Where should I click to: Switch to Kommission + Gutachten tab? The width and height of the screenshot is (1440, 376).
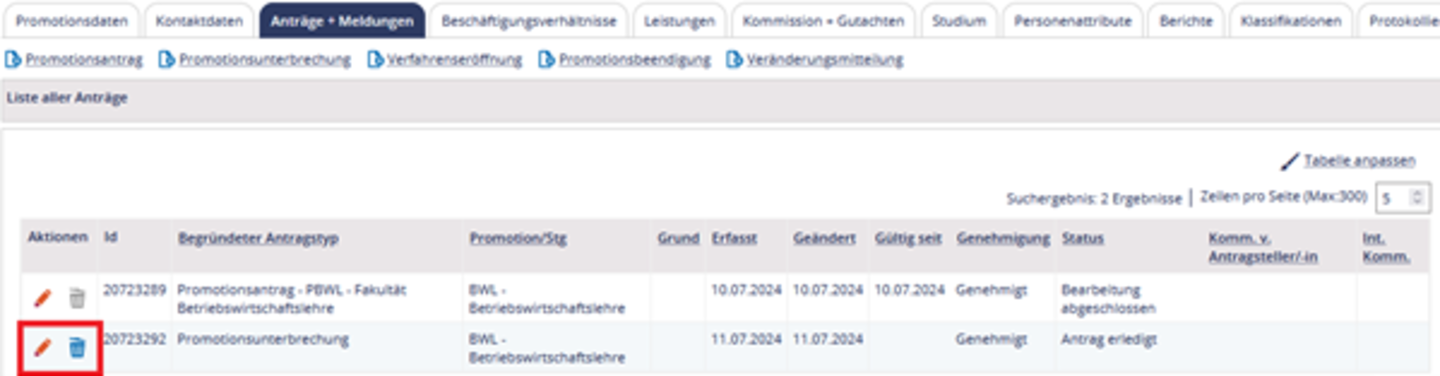tap(823, 21)
